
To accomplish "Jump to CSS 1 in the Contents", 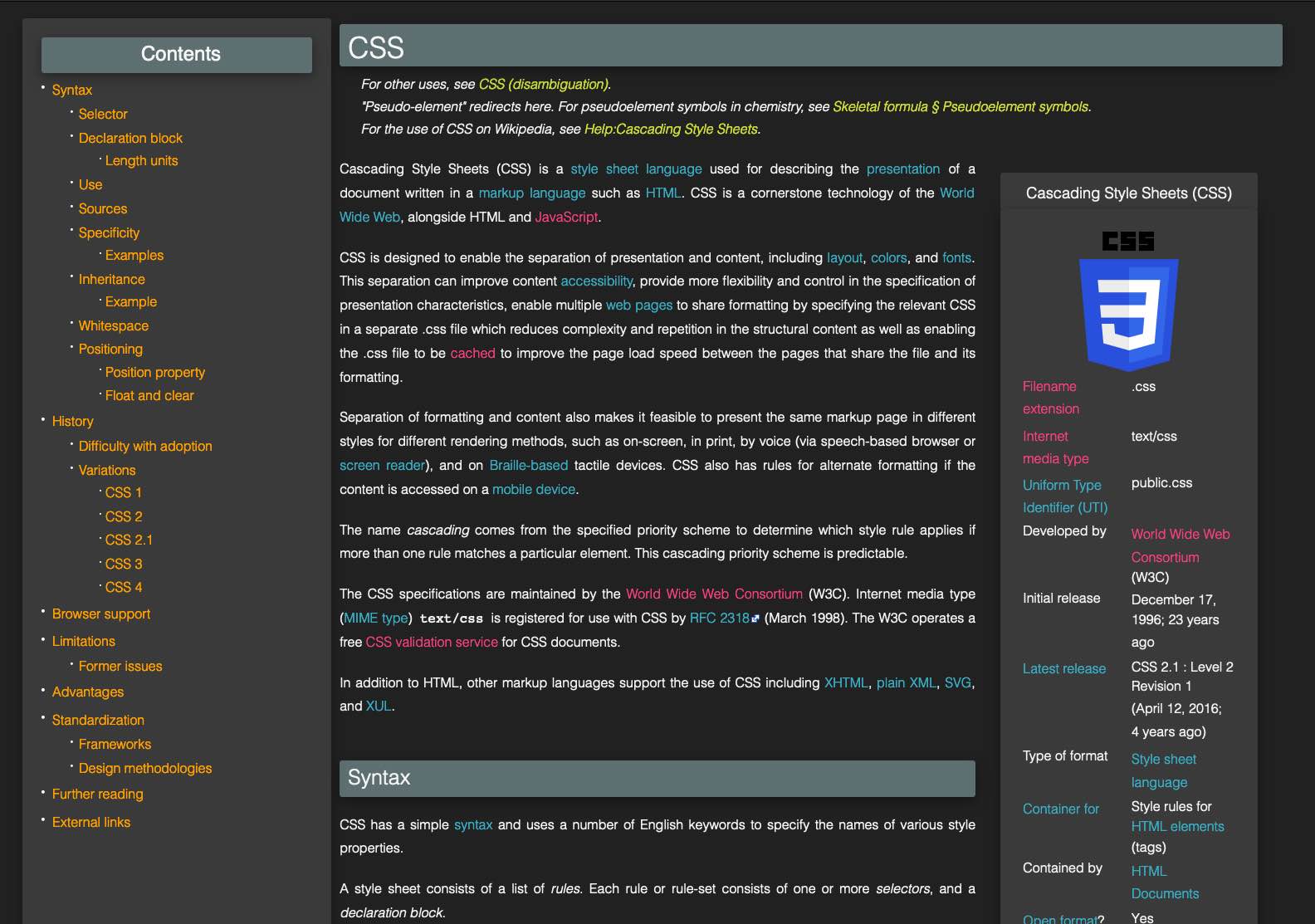I will coord(124,492).
